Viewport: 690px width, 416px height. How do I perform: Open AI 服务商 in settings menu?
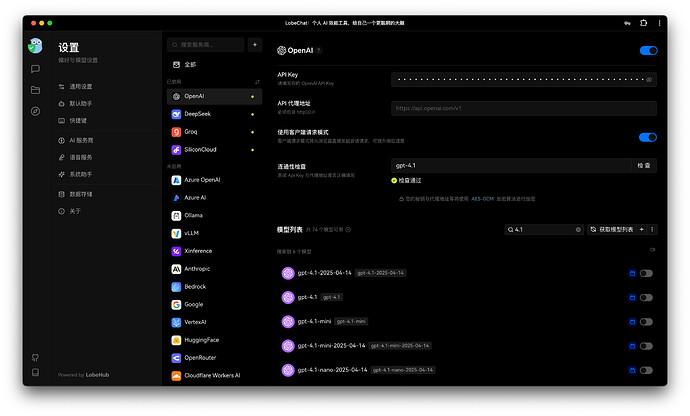[106, 140]
